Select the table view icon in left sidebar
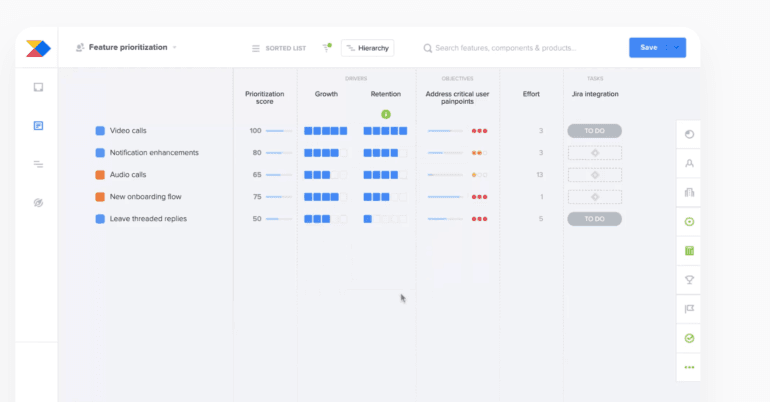The height and width of the screenshot is (402, 770). [38, 126]
